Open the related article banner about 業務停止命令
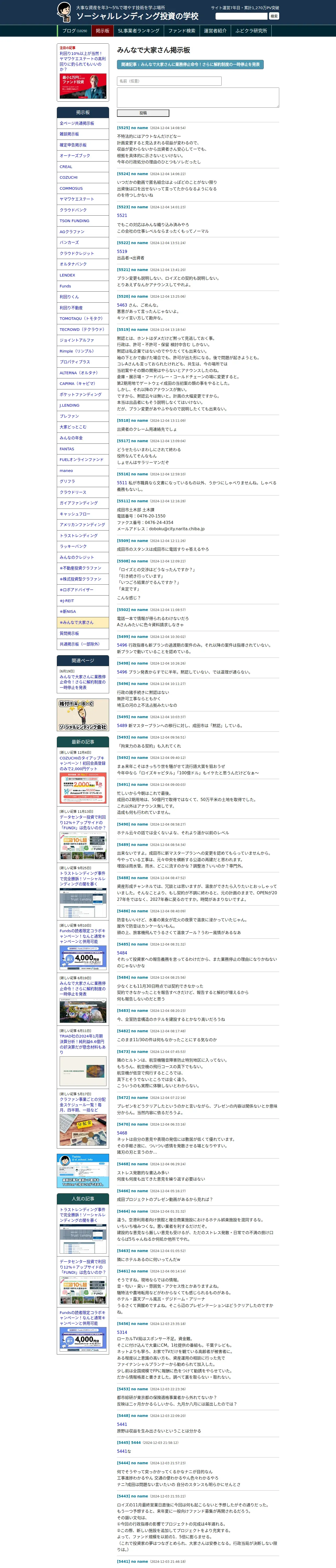336x1568 pixels. (x=190, y=64)
